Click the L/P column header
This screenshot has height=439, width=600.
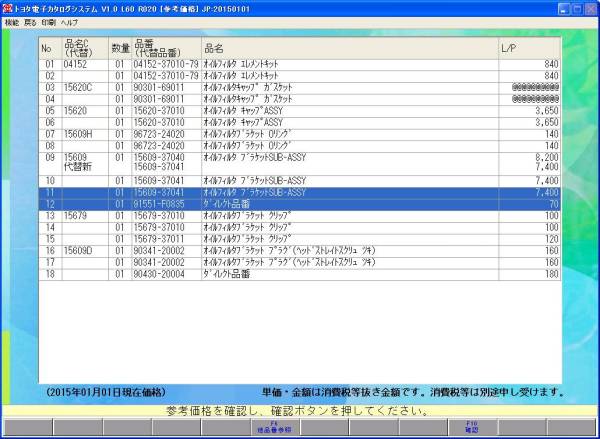tap(530, 48)
